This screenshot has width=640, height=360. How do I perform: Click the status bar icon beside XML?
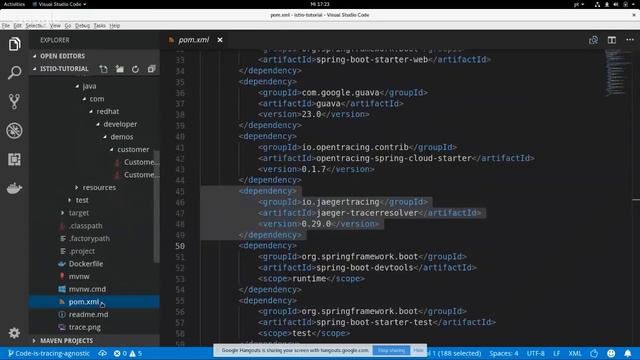click(x=594, y=353)
